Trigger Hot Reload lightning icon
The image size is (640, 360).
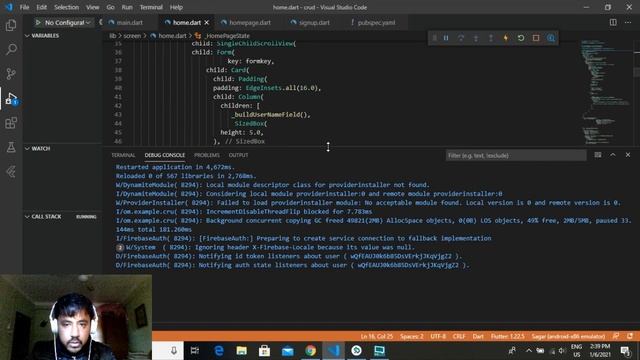coord(506,38)
